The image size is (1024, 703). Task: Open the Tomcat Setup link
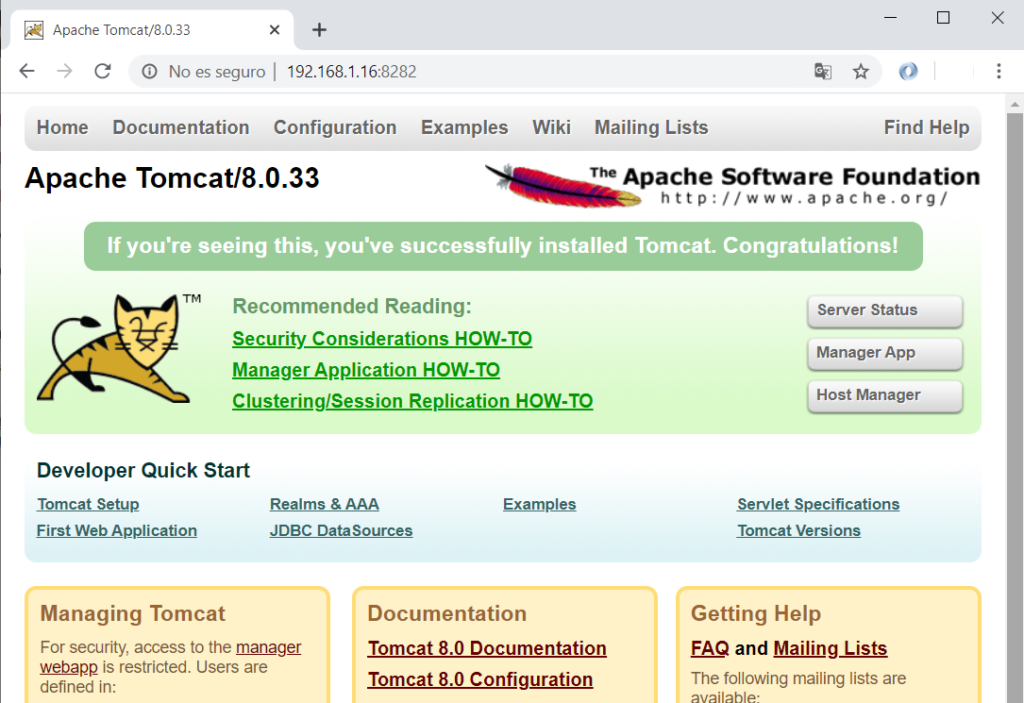(88, 504)
